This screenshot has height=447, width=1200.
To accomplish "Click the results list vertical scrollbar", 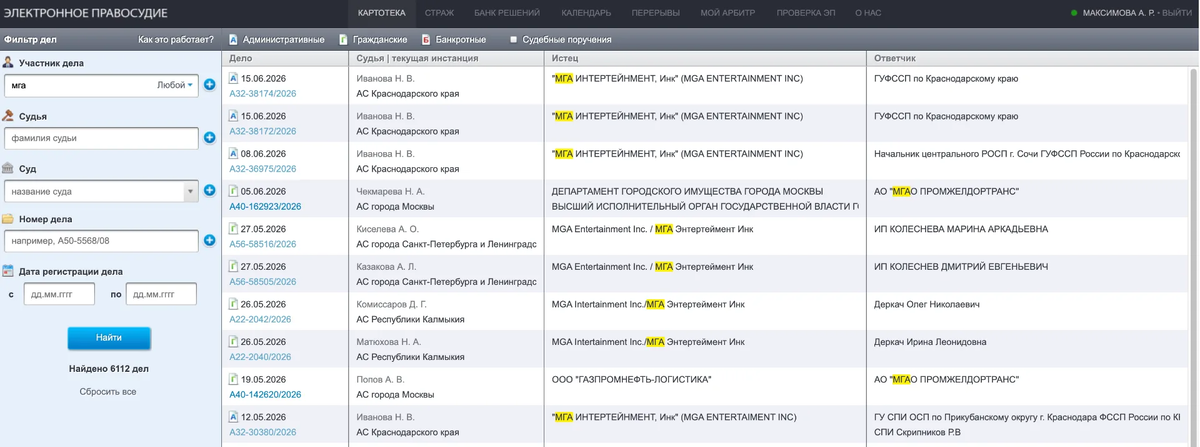I will pos(1194,255).
